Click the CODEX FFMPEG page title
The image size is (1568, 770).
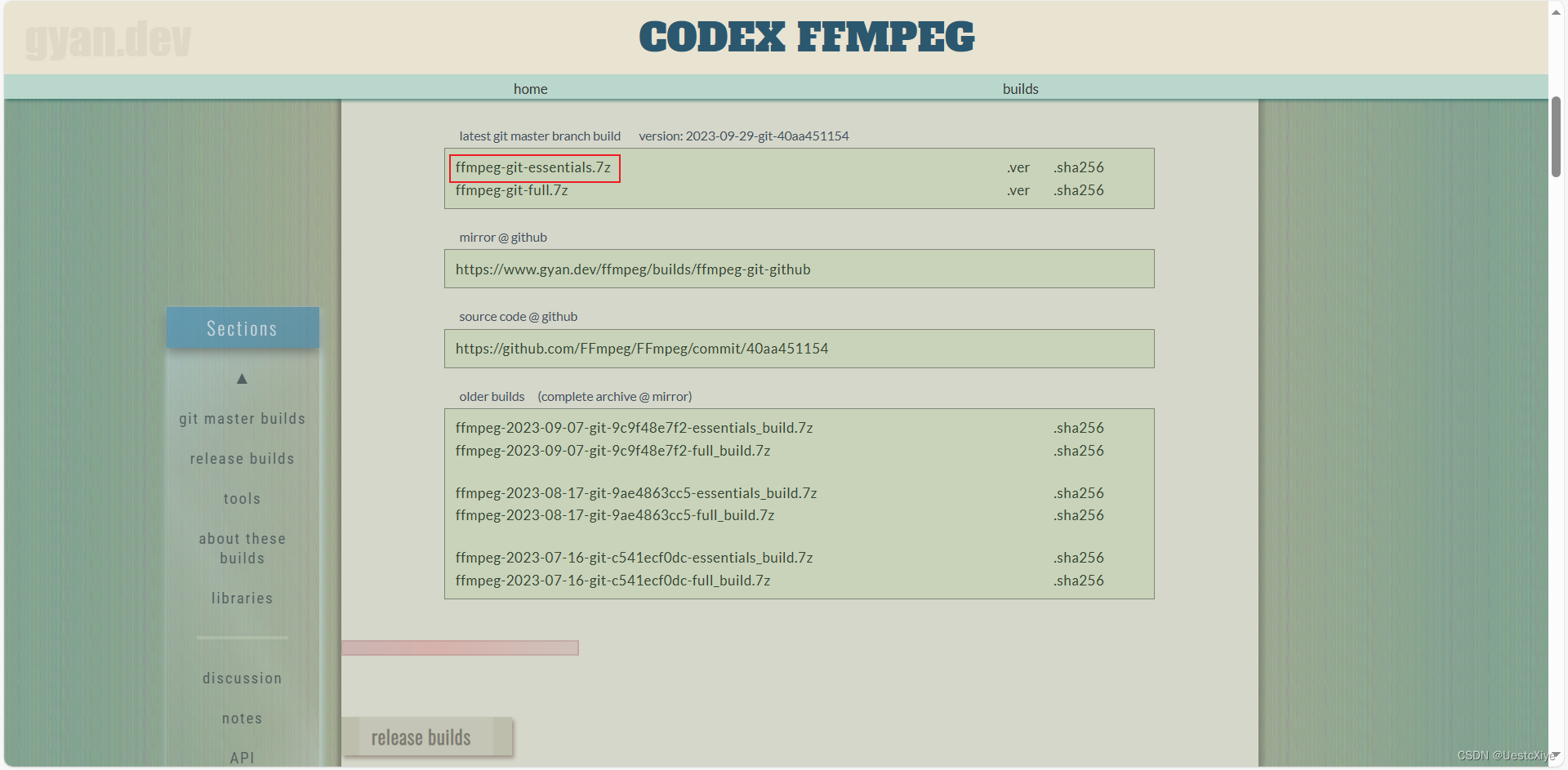807,38
